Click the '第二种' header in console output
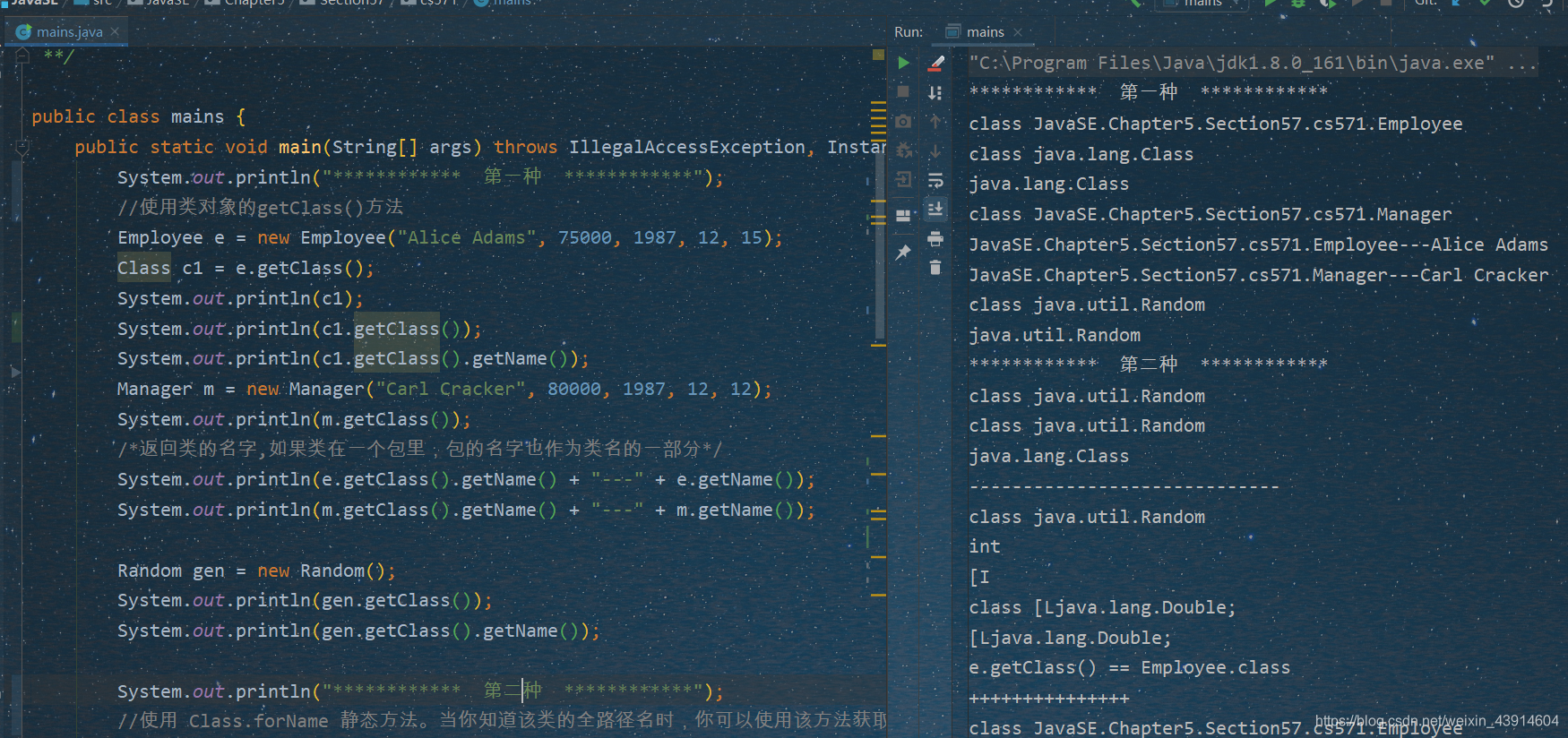 [1149, 364]
